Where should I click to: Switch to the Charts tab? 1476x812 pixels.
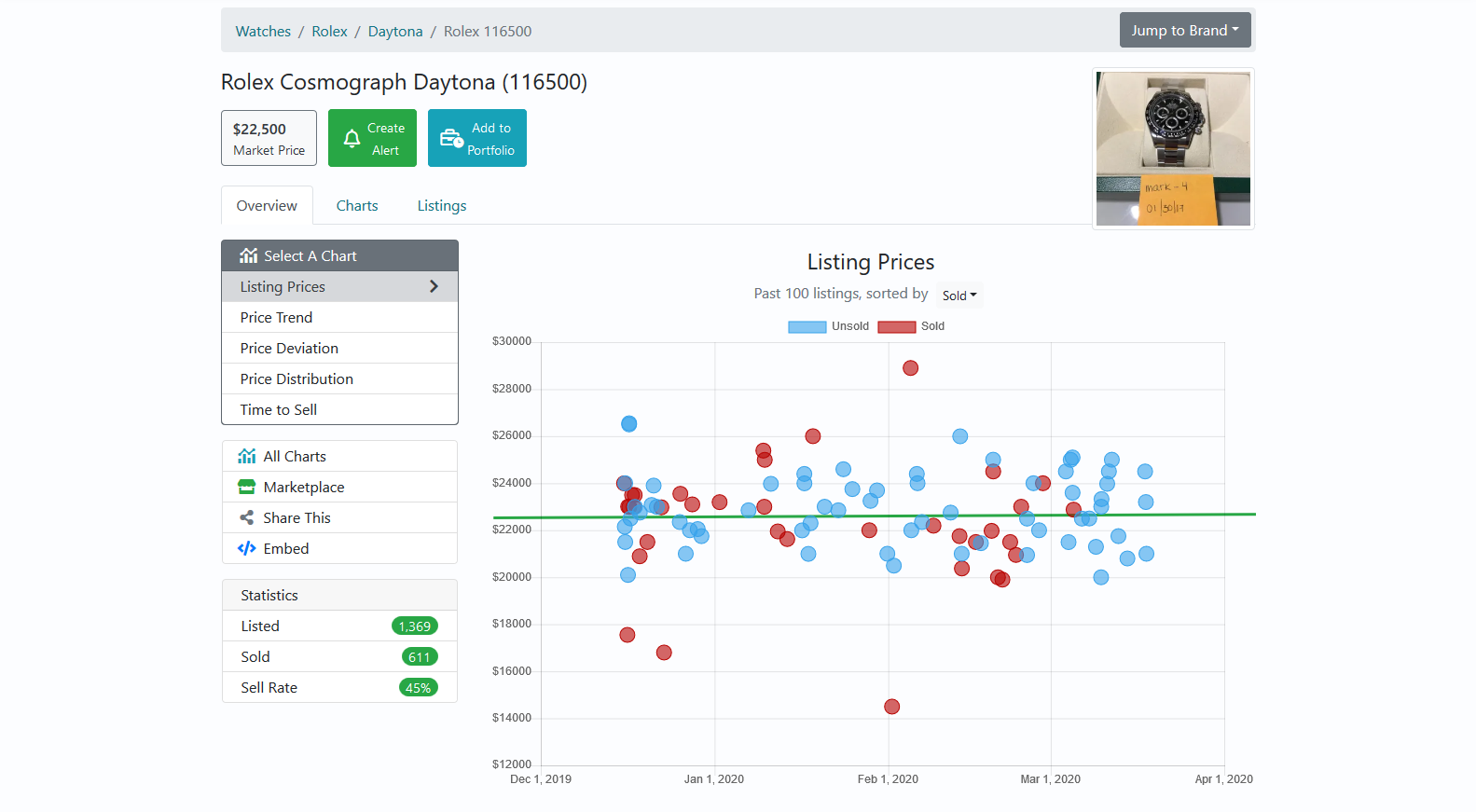357,205
